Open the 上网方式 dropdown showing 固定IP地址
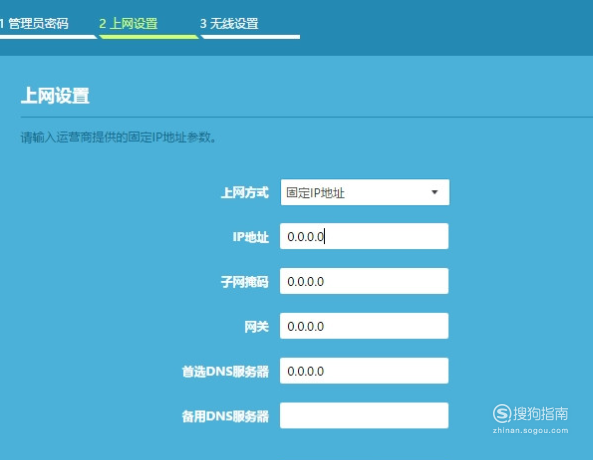This screenshot has width=593, height=460. coord(365,192)
